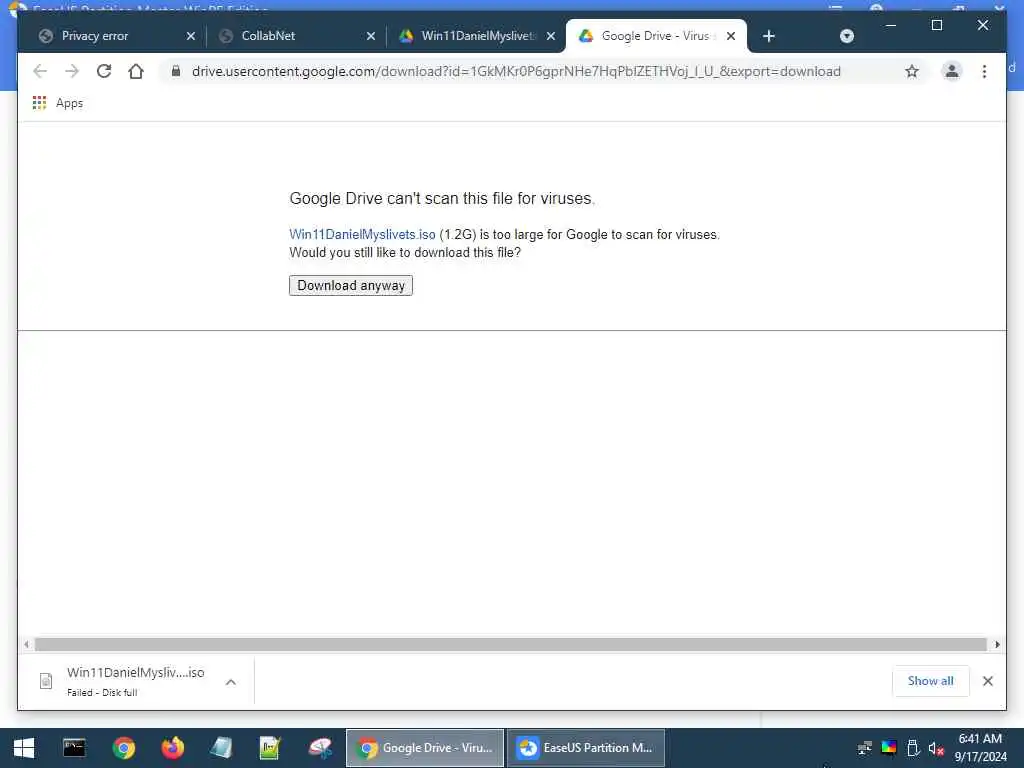The height and width of the screenshot is (768, 1024).
Task: Close the CollabNet tab
Action: 371,36
